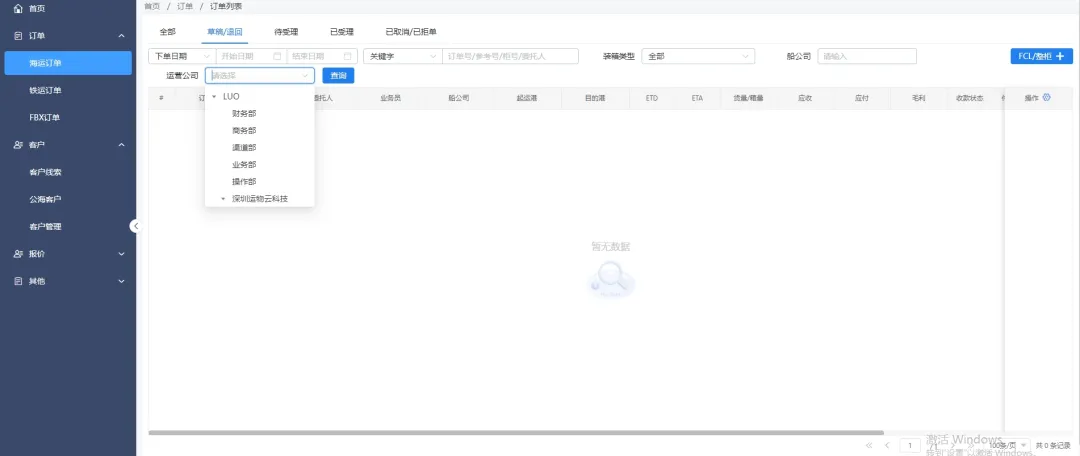Image resolution: width=1080 pixels, height=456 pixels.
Task: Select 海运订单 in the sidebar
Action: 68,63
